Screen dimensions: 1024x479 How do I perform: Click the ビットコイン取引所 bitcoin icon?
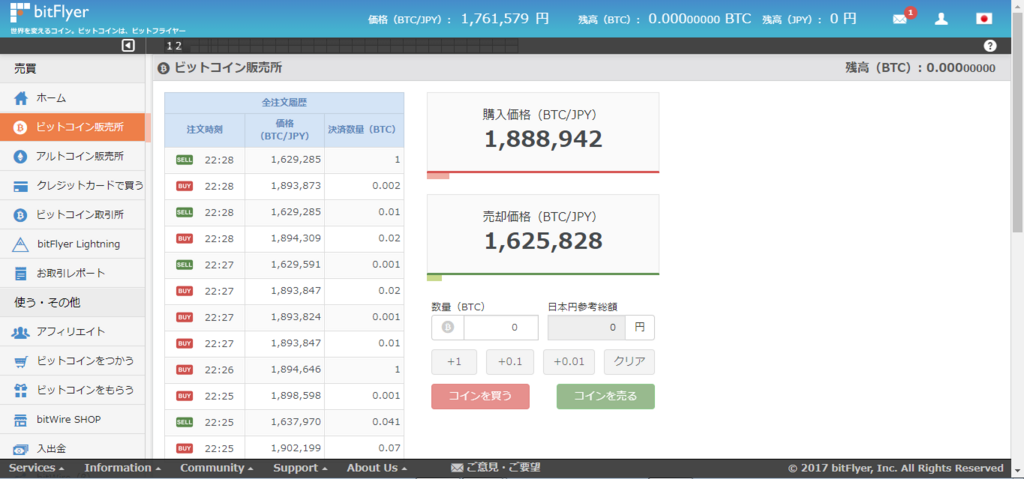click(x=20, y=215)
